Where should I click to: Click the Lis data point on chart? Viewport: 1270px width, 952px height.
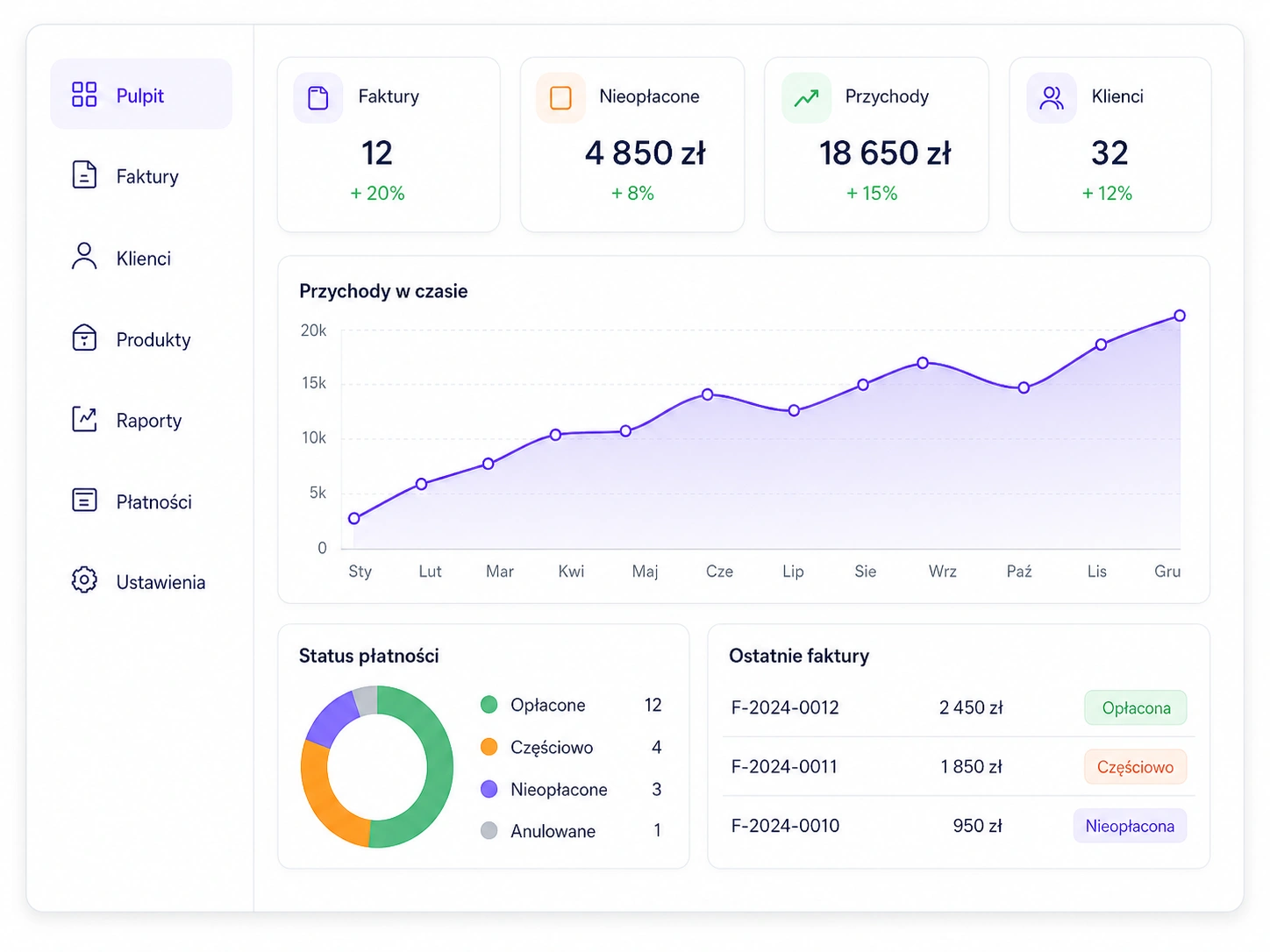[1101, 345]
